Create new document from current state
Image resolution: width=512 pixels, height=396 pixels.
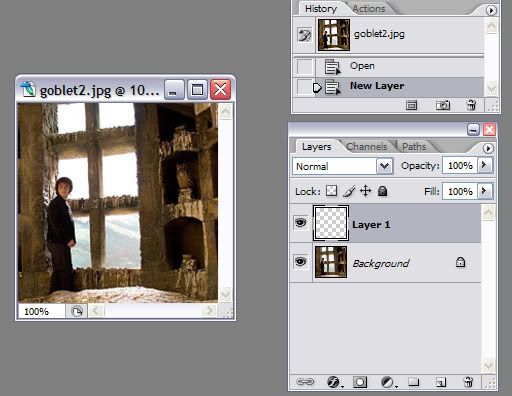coord(411,105)
